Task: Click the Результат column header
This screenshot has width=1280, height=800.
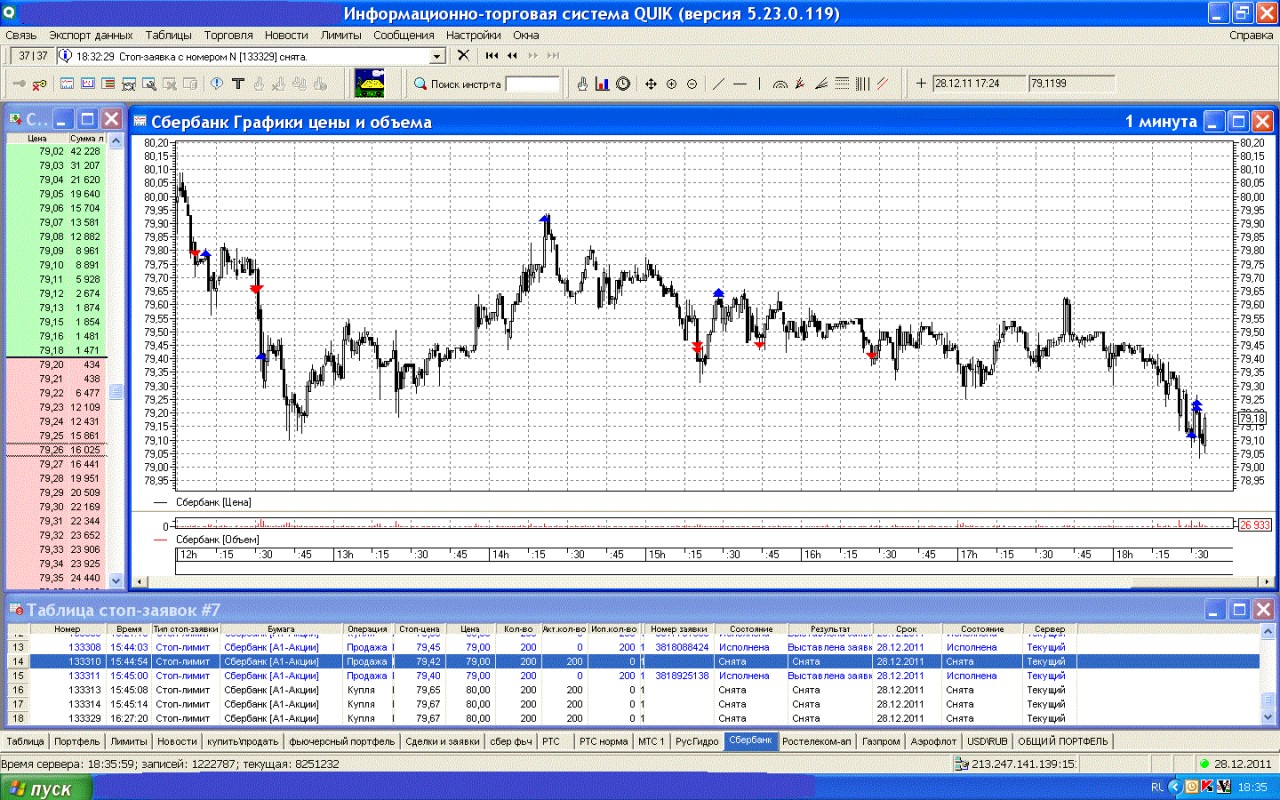Action: (x=831, y=629)
